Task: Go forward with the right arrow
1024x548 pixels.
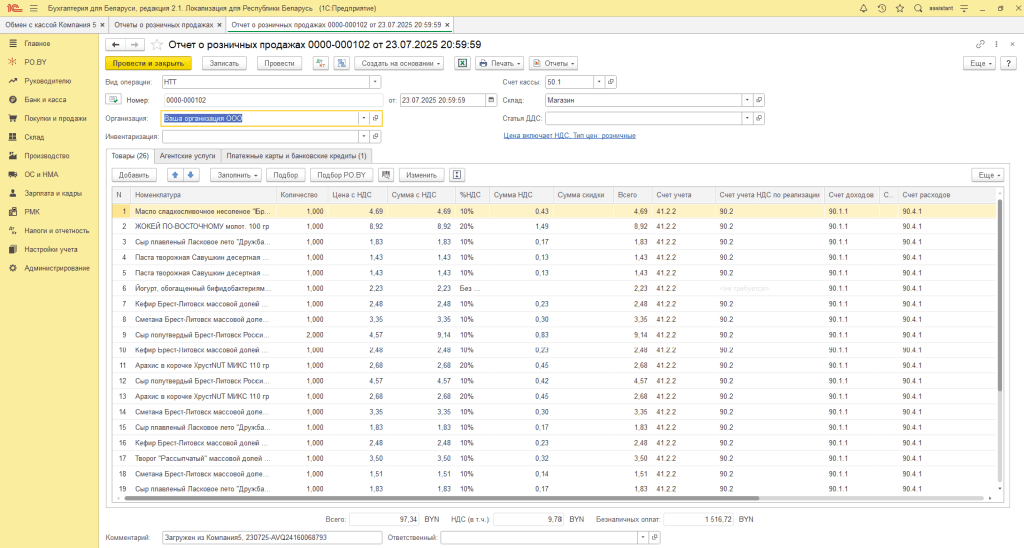Action: pyautogui.click(x=135, y=44)
